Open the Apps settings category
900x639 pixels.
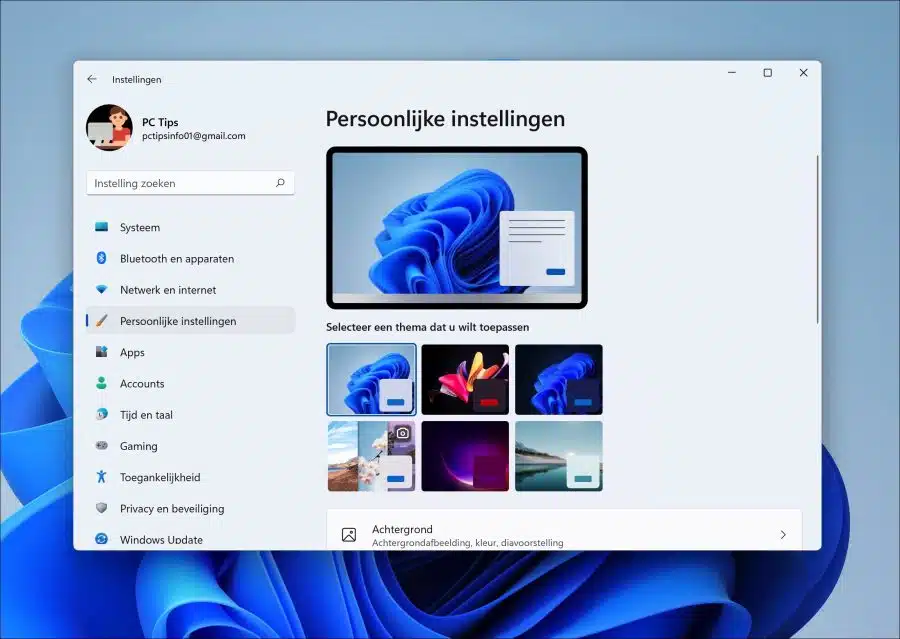[191, 352]
